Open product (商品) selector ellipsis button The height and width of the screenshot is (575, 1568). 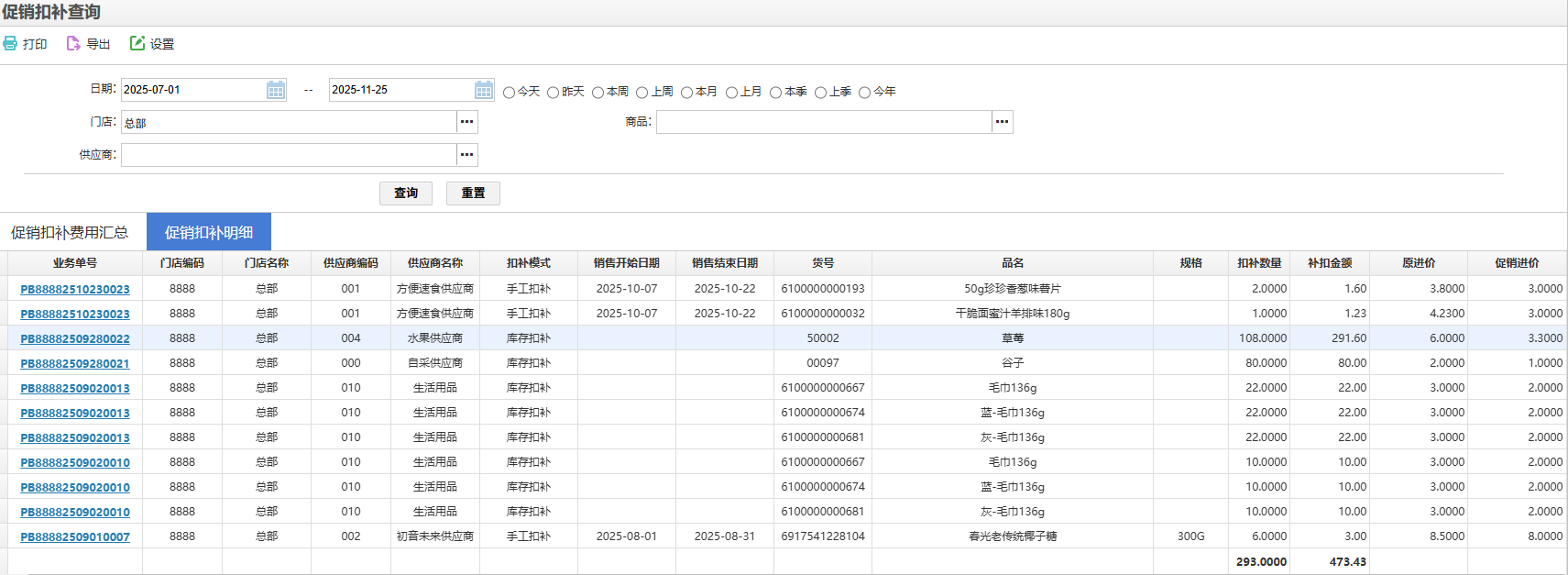[x=1003, y=122]
